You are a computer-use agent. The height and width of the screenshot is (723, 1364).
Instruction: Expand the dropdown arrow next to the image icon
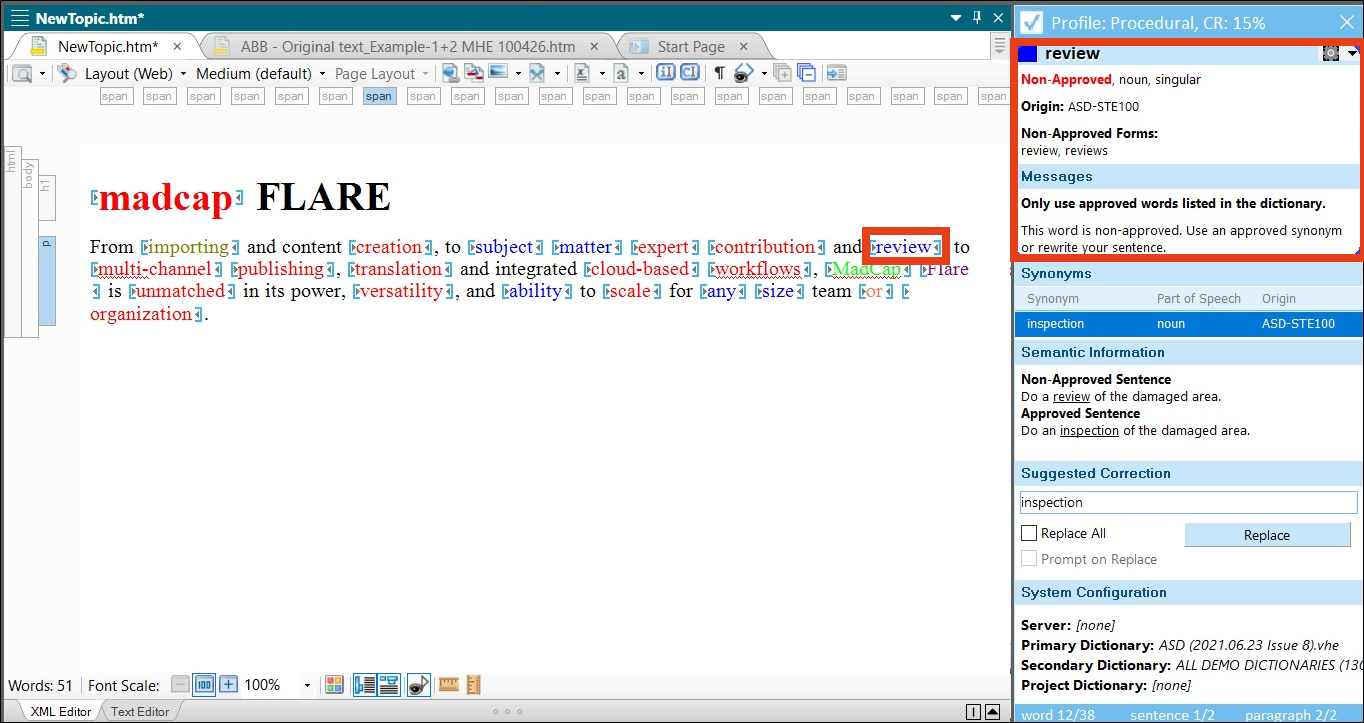[517, 74]
